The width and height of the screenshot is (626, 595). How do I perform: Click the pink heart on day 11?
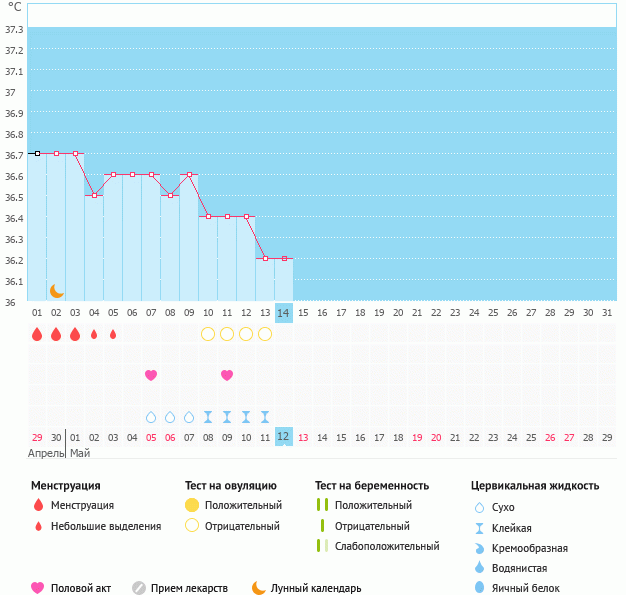(x=227, y=375)
